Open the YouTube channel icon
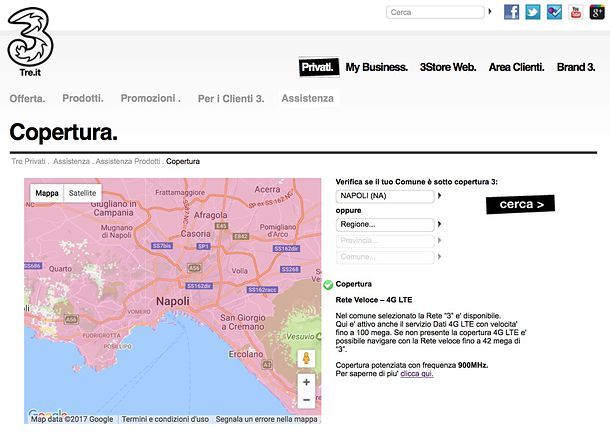The height and width of the screenshot is (434, 610). point(575,12)
